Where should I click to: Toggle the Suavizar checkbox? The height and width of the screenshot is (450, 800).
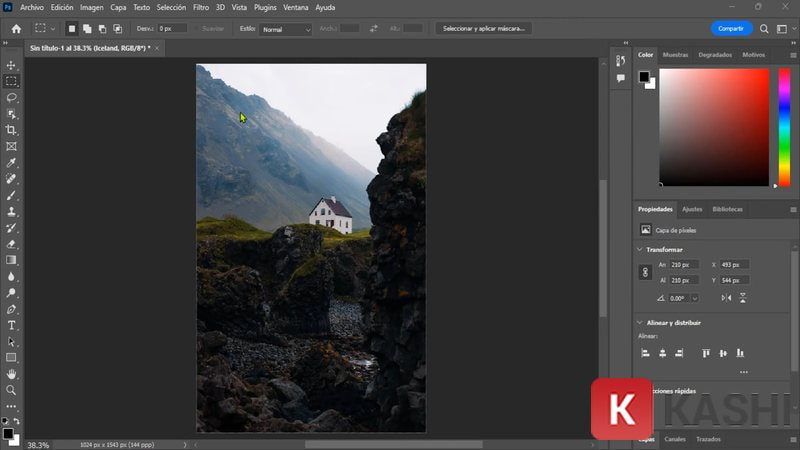[196, 29]
